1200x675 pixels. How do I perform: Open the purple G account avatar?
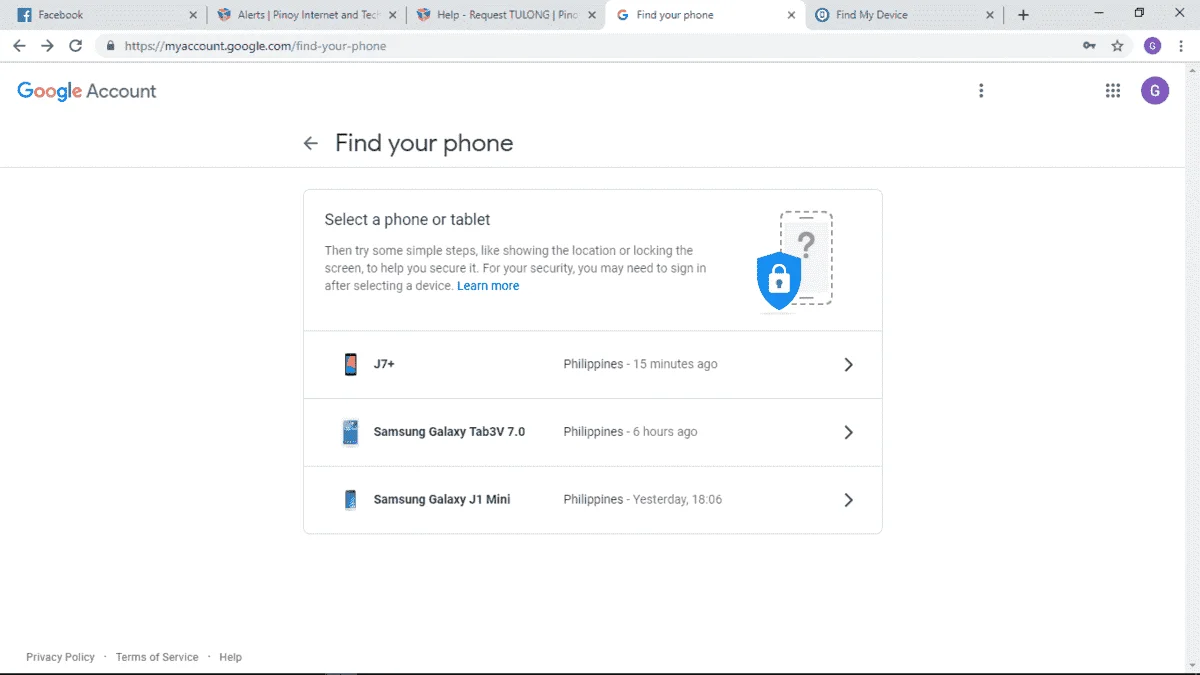[x=1155, y=91]
